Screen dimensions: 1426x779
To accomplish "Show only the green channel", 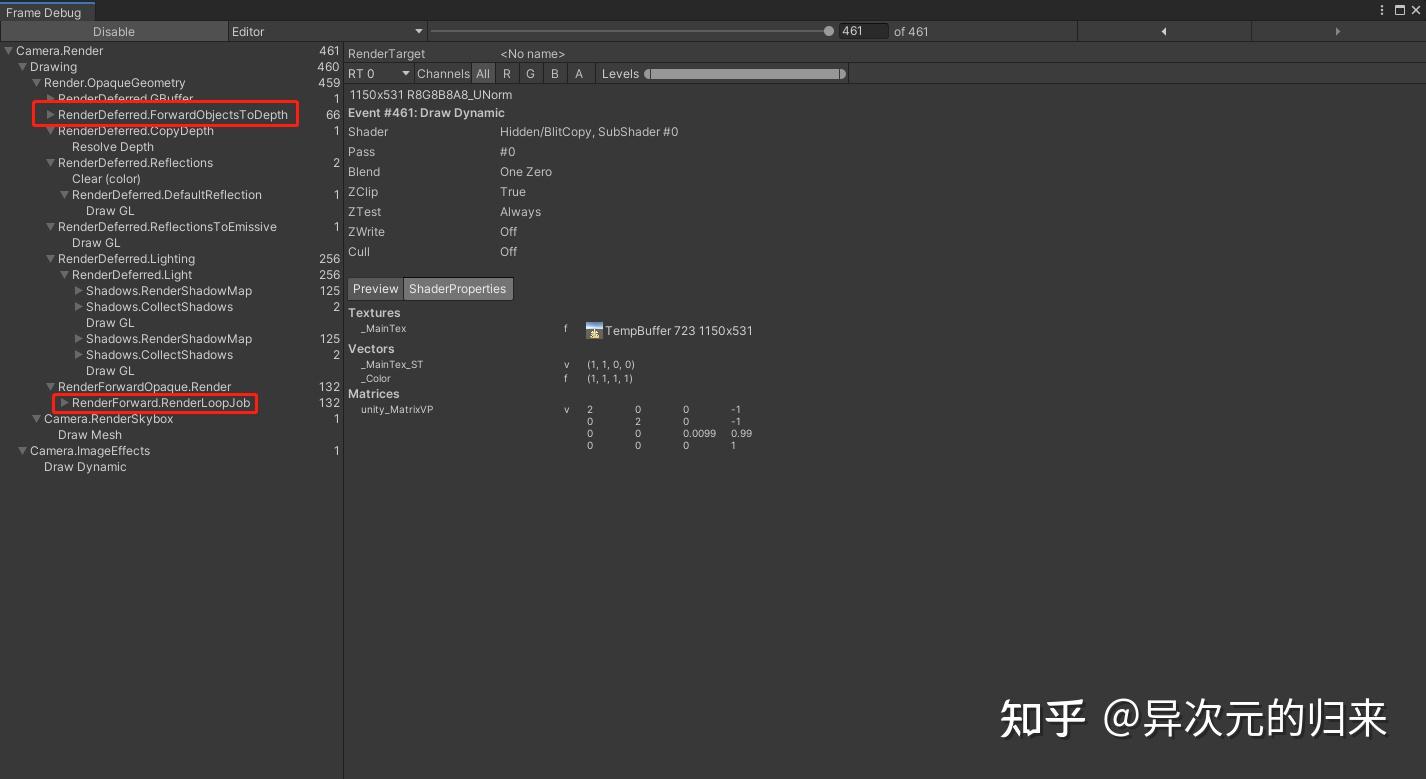I will pos(530,73).
